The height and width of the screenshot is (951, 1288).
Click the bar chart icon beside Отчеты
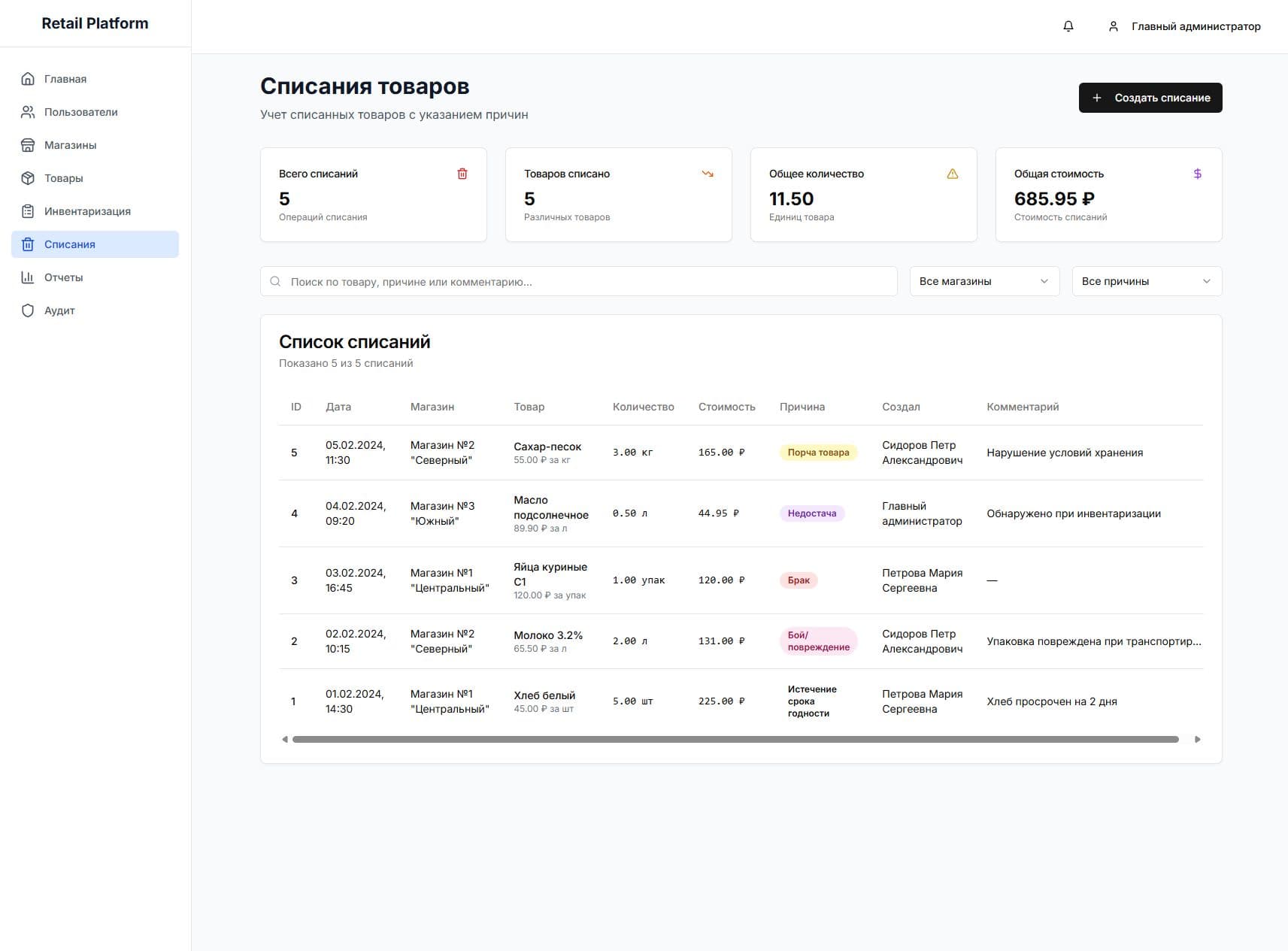[28, 277]
